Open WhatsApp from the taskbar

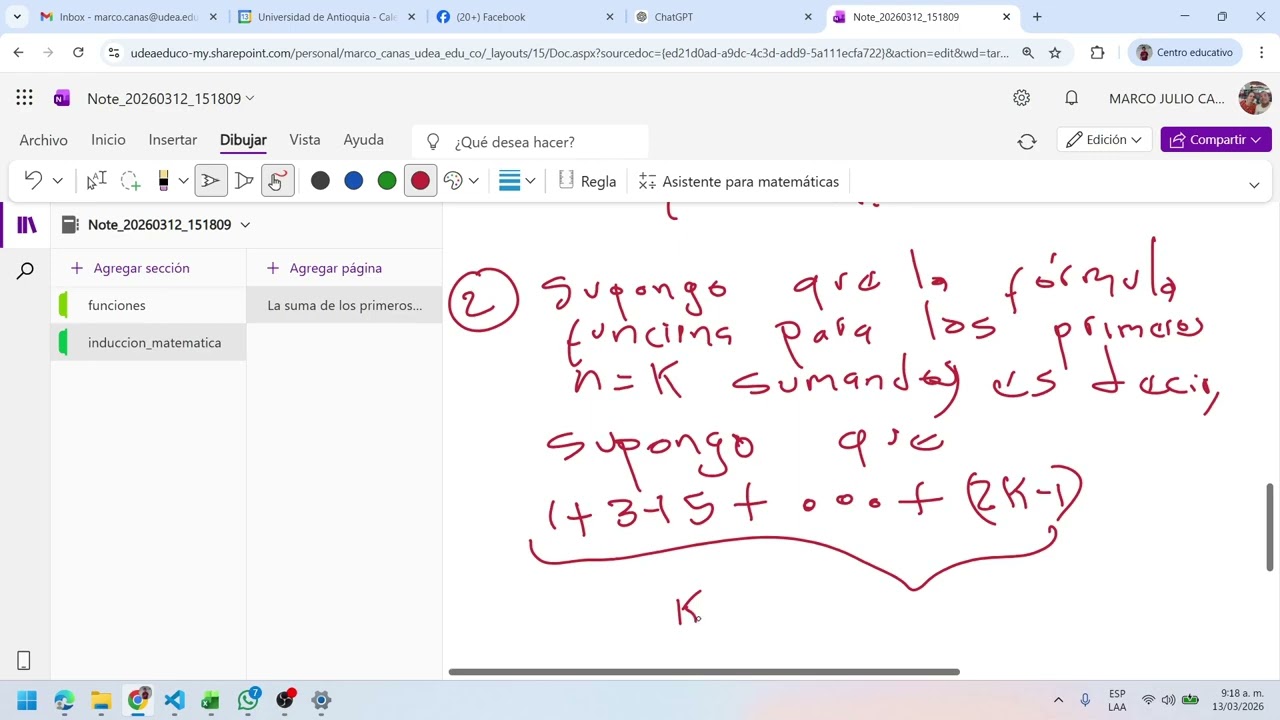pyautogui.click(x=248, y=700)
